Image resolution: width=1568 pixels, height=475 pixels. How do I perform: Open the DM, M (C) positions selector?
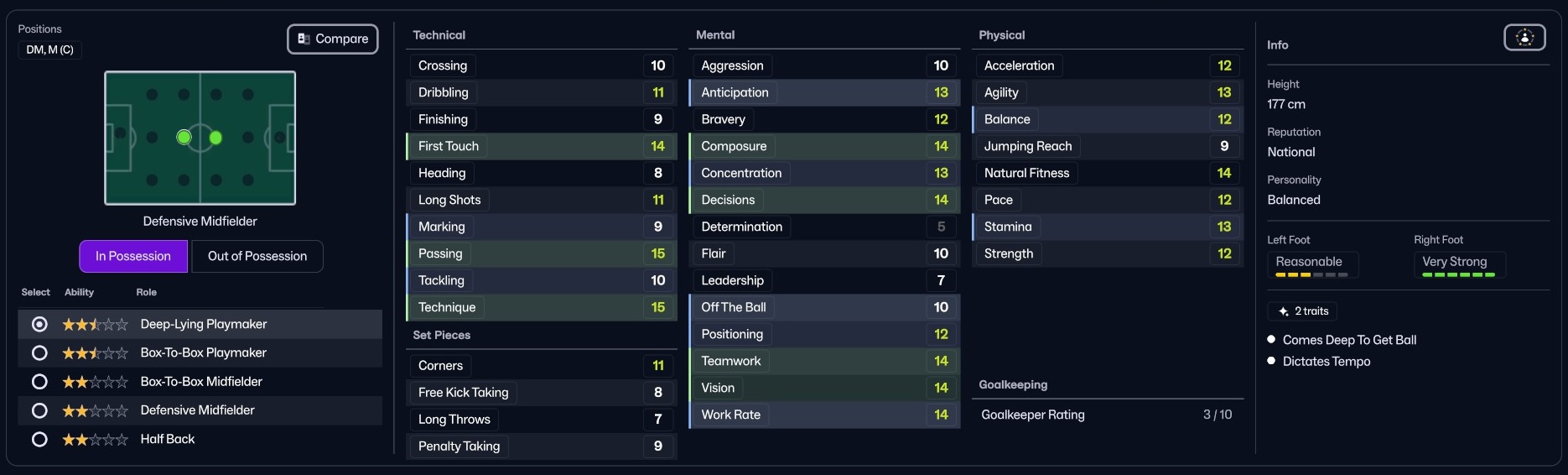click(50, 50)
